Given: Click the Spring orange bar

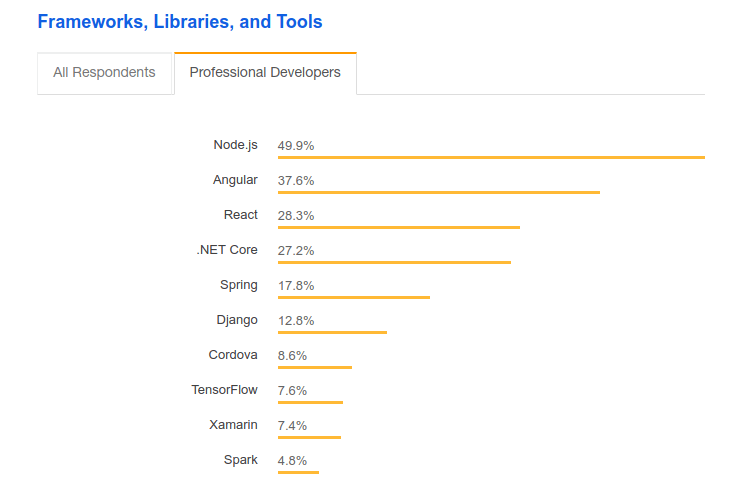Looking at the screenshot, I should pyautogui.click(x=354, y=297).
